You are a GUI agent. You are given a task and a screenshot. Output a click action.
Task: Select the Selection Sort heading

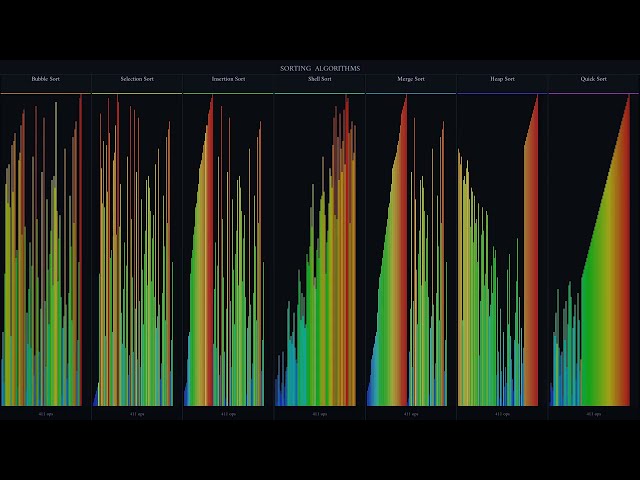(137, 79)
